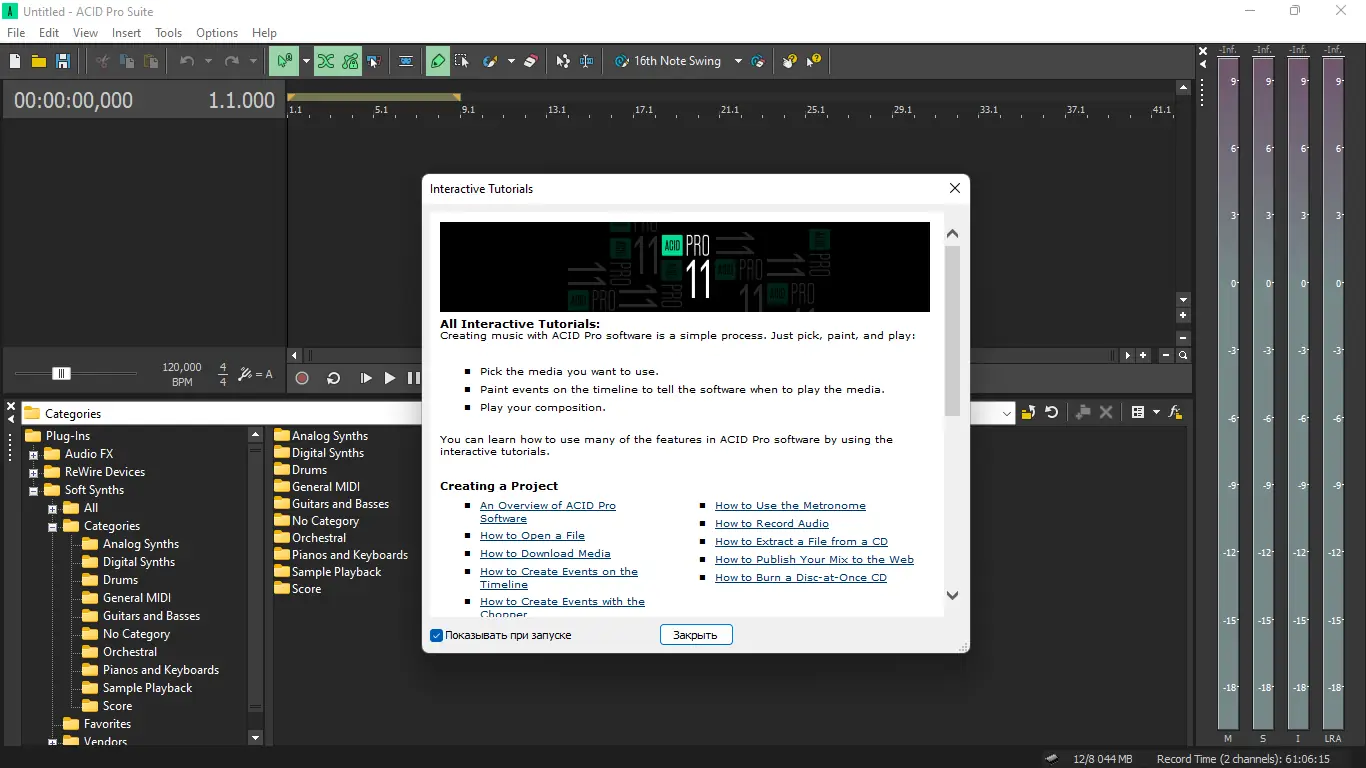This screenshot has height=768, width=1366.
Task: Click the tempo slider handle
Action: [61, 373]
